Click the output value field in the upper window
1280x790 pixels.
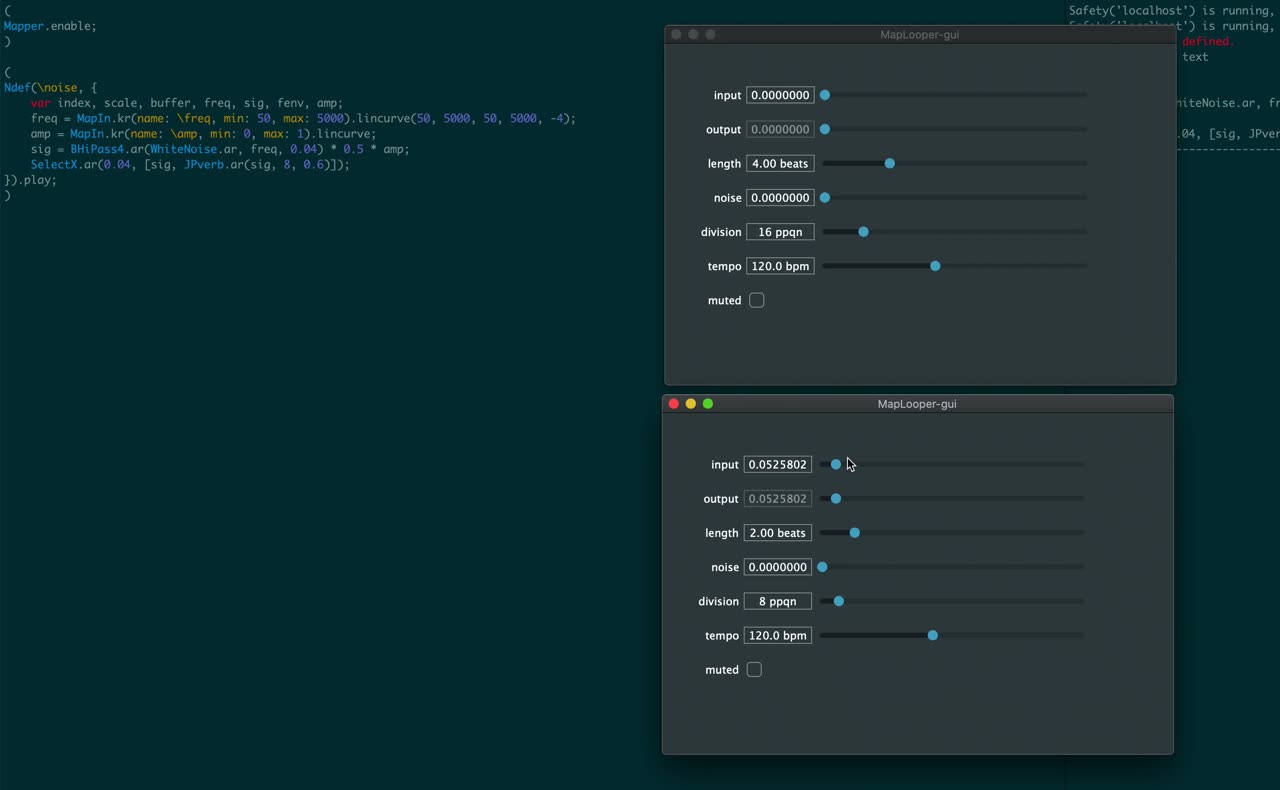(x=780, y=129)
